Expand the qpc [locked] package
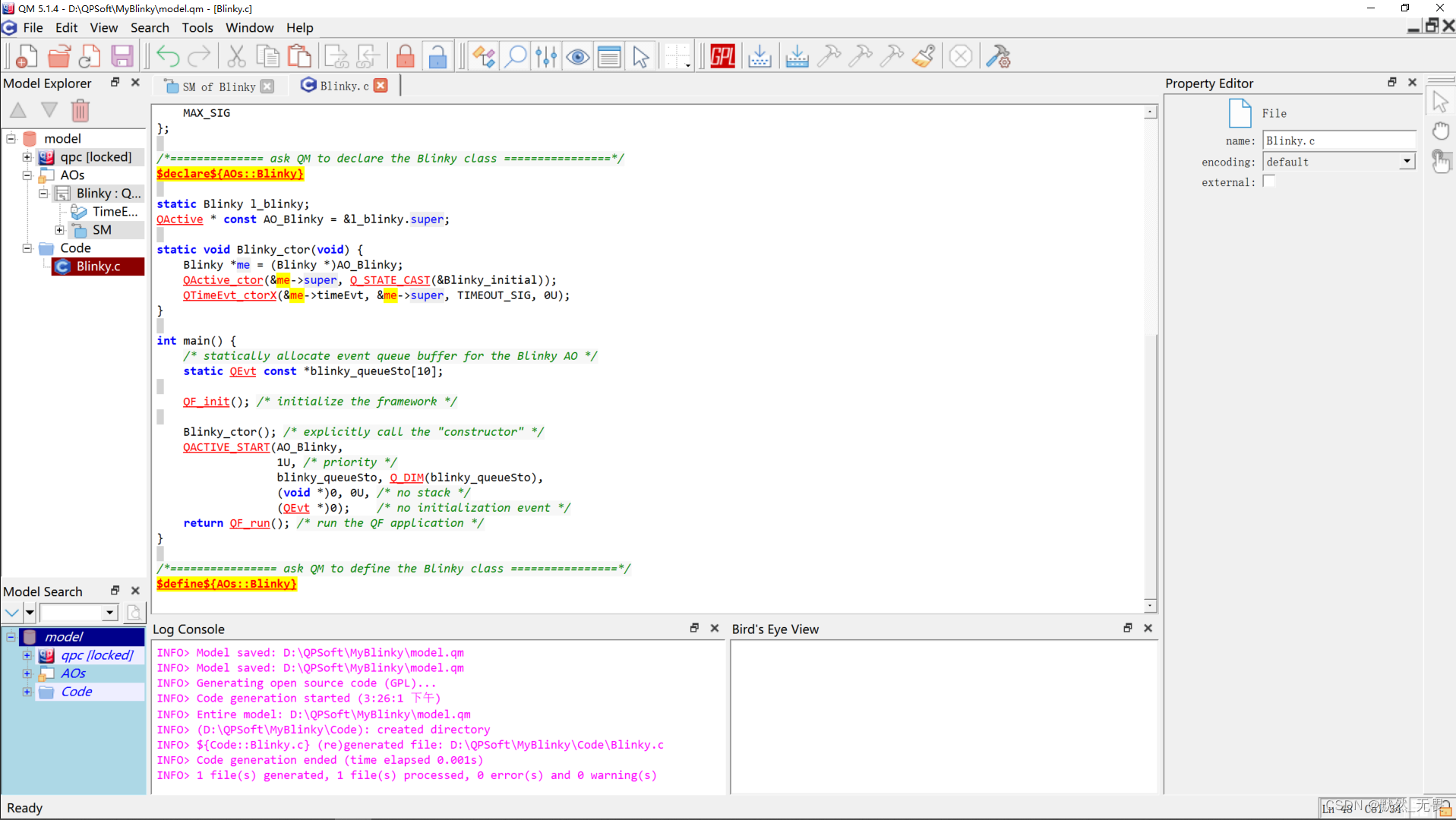This screenshot has width=1456, height=820. (27, 157)
